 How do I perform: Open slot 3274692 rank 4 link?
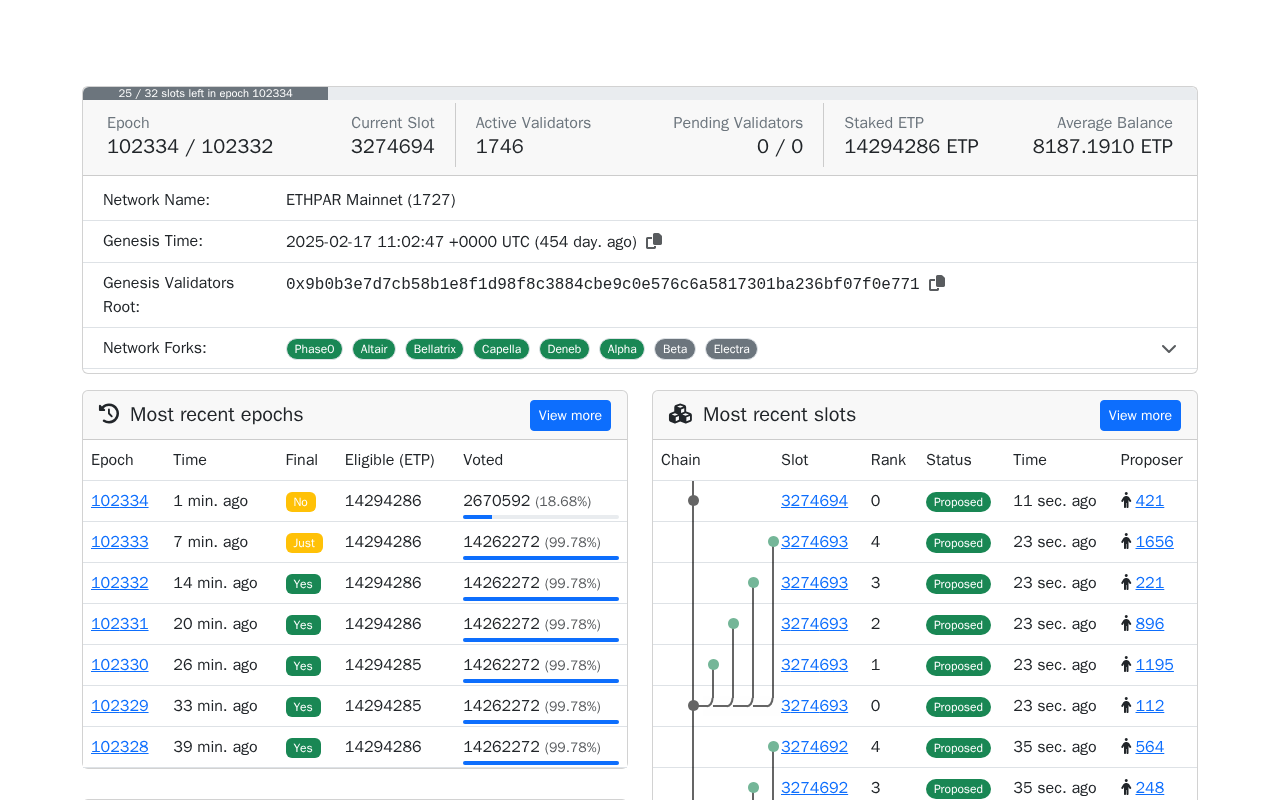coord(814,747)
